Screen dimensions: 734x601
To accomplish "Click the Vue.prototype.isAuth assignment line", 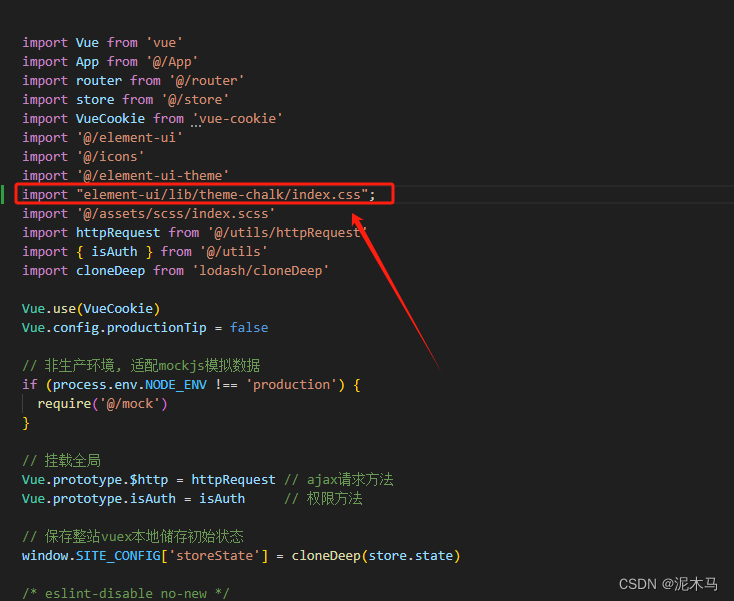I will pyautogui.click(x=192, y=498).
